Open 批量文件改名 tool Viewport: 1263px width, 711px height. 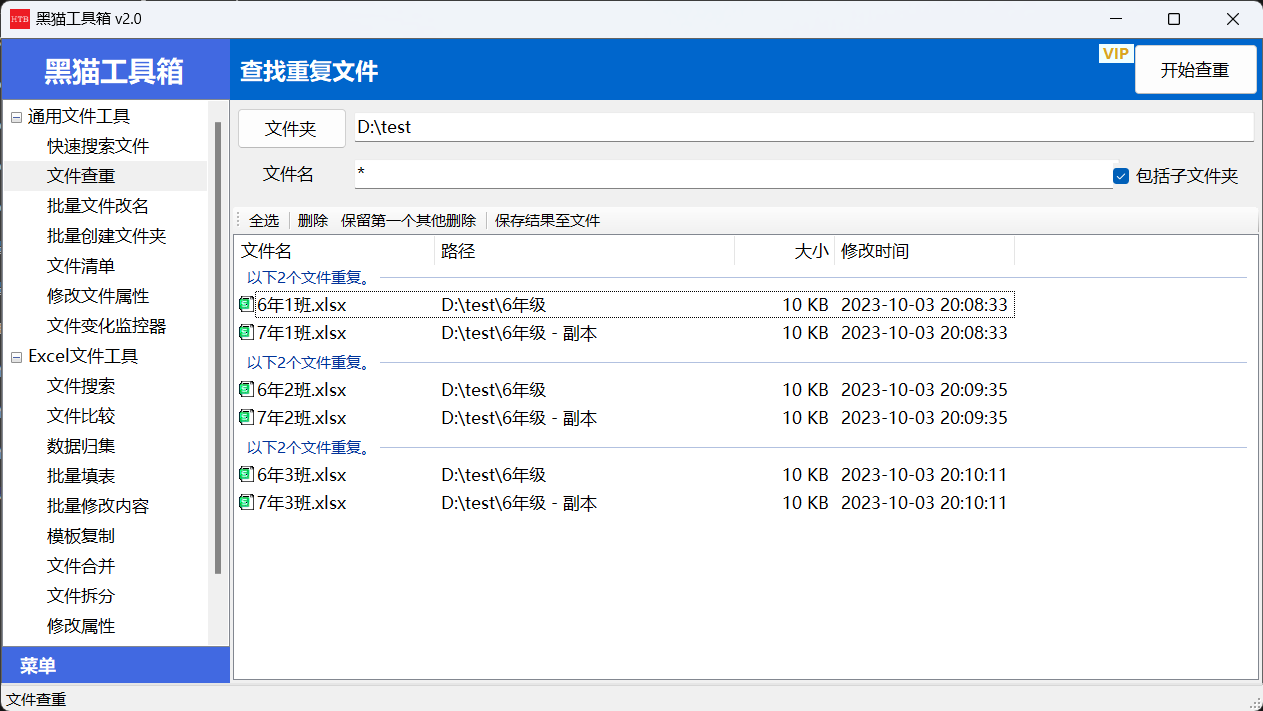coord(98,206)
